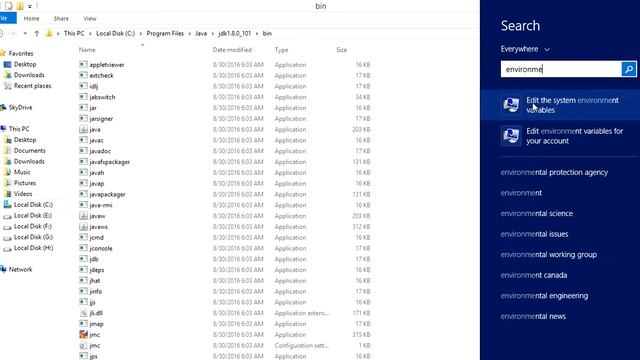640x360 pixels.
Task: Select the javapackager file row
Action: (224, 194)
